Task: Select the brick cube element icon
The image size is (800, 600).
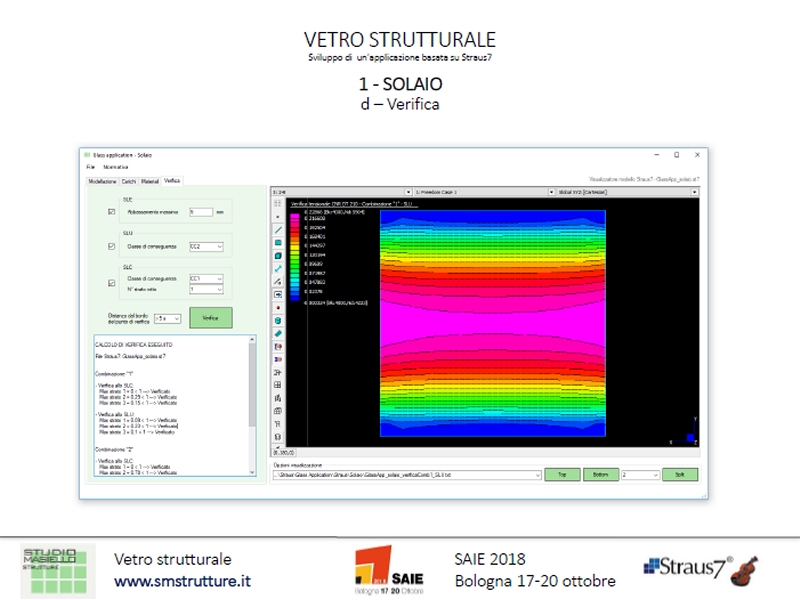Action: pyautogui.click(x=277, y=255)
